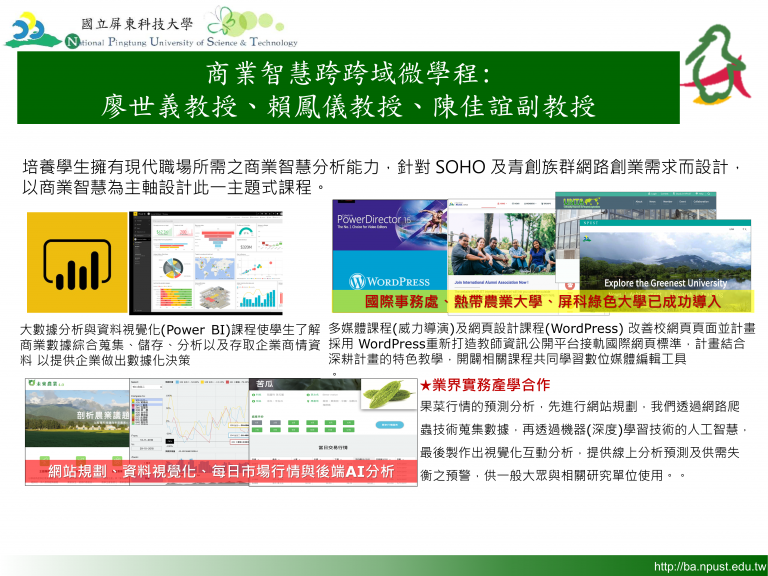The height and width of the screenshot is (576, 768).
Task: Click the ★業界實務產學合作 heading
Action: pos(485,385)
